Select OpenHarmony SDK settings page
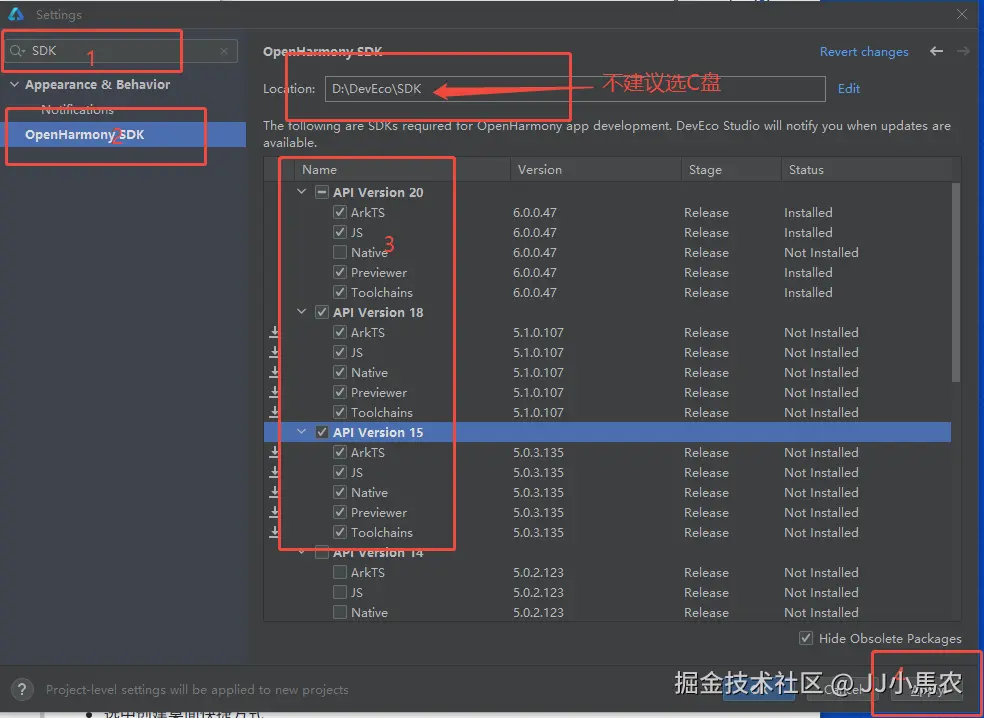The width and height of the screenshot is (984, 718). [x=123, y=134]
